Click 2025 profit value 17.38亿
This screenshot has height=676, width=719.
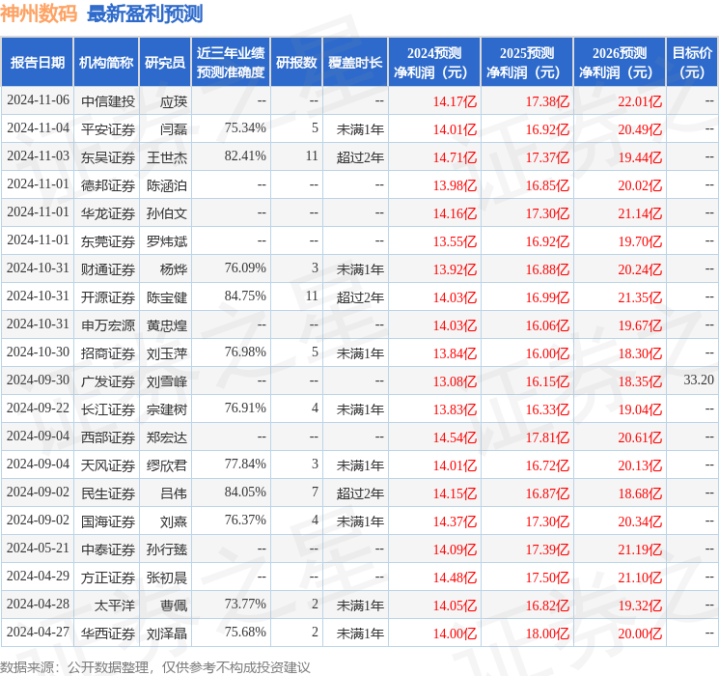(548, 101)
